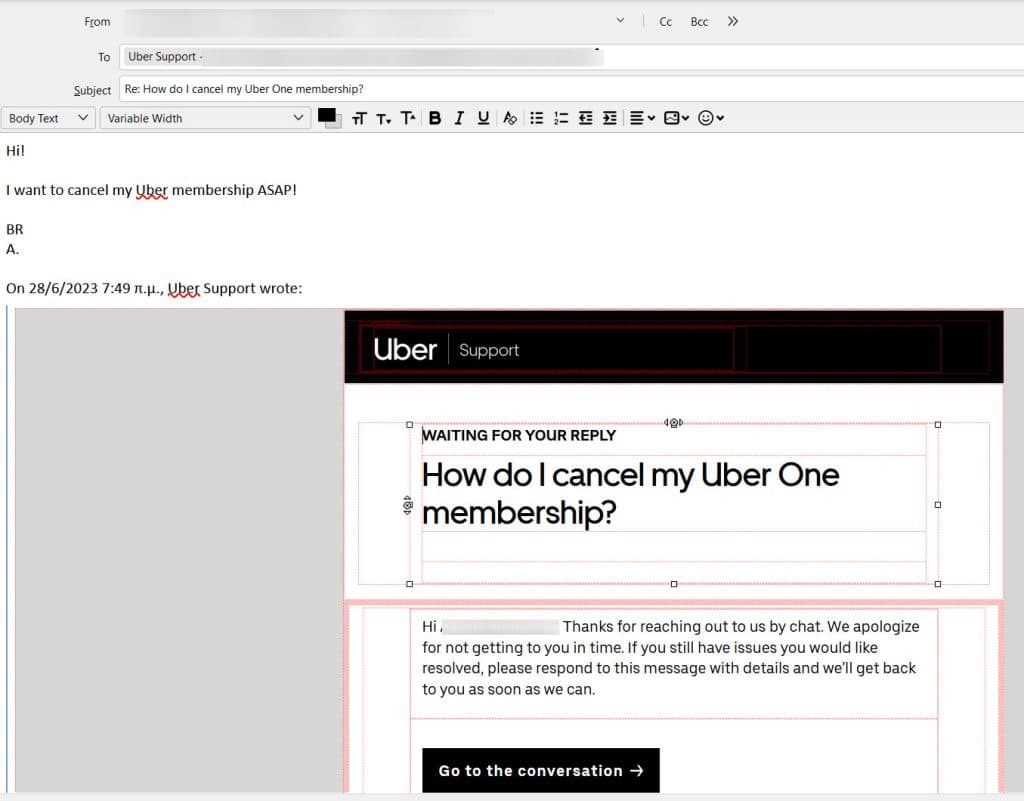Open the Variable Width font dropdown

tap(206, 118)
